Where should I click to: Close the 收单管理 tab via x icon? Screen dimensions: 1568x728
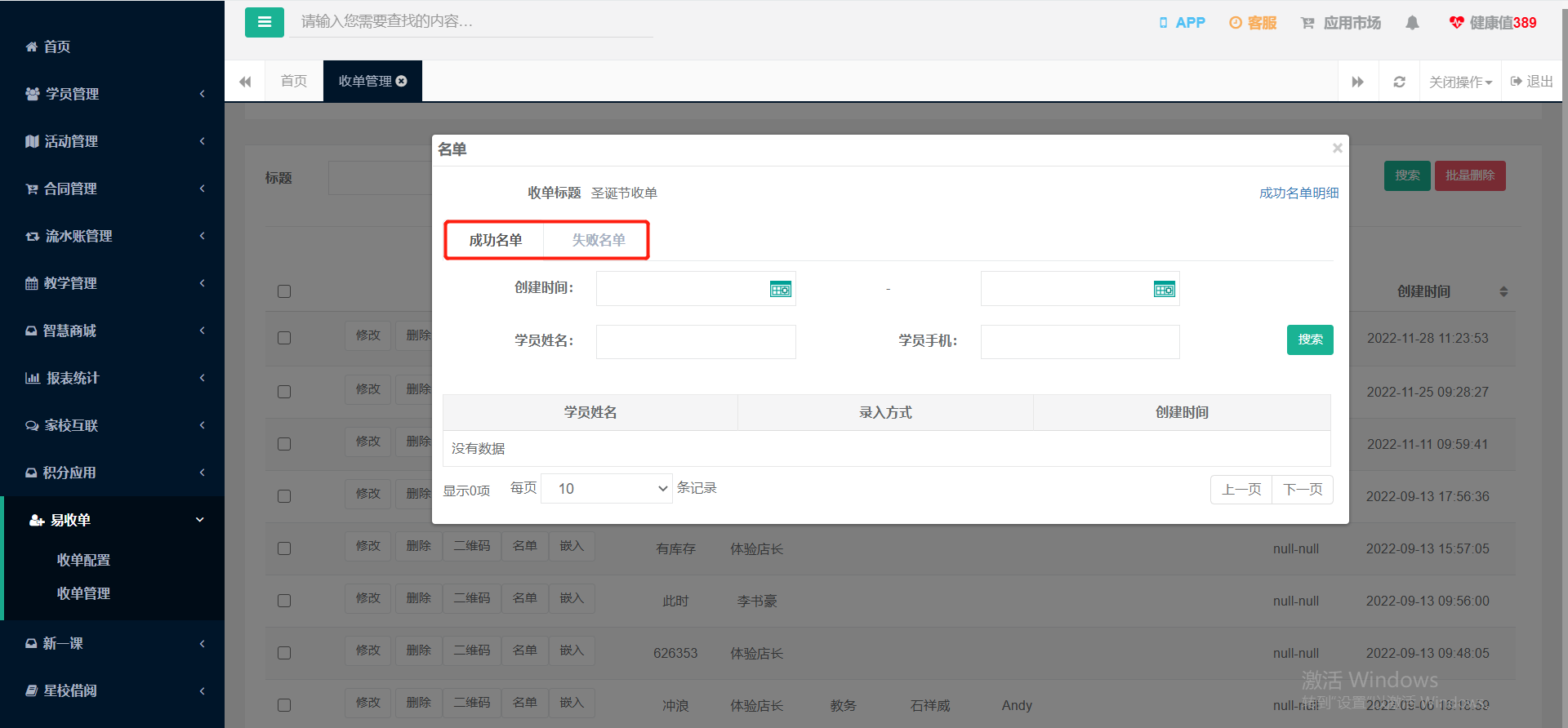(x=401, y=81)
